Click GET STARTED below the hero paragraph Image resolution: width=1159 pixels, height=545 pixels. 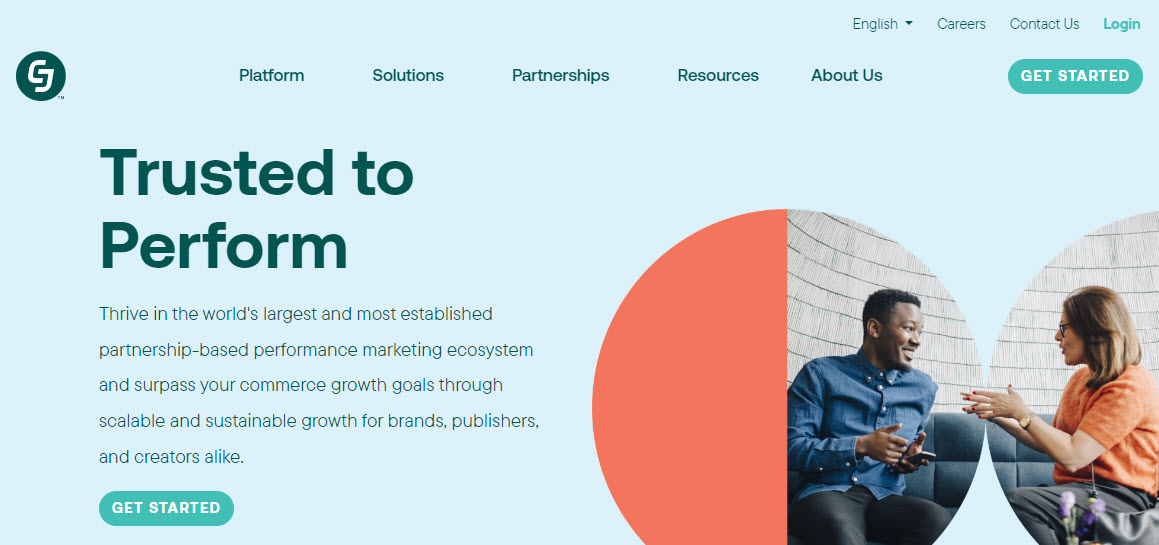[166, 508]
